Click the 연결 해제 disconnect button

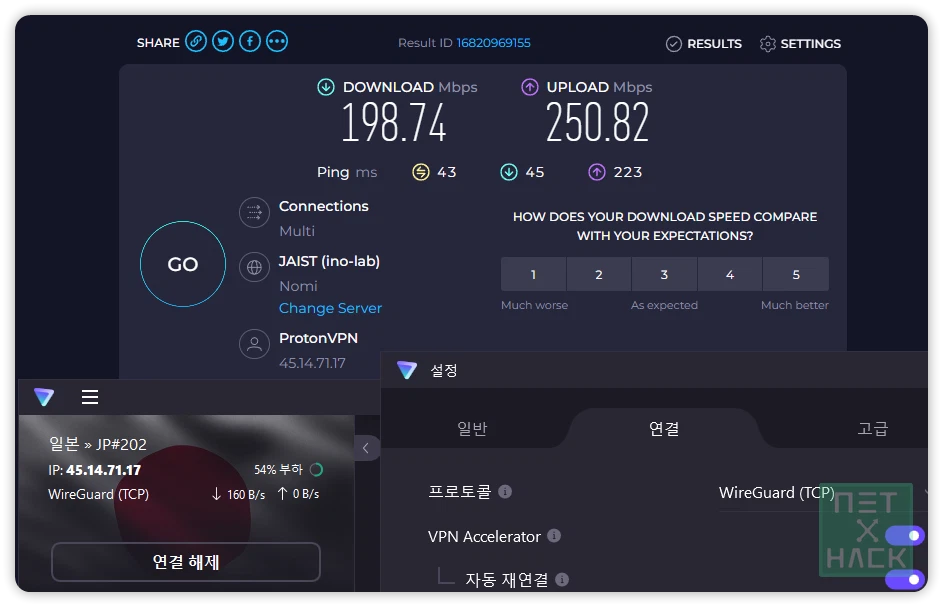(186, 562)
